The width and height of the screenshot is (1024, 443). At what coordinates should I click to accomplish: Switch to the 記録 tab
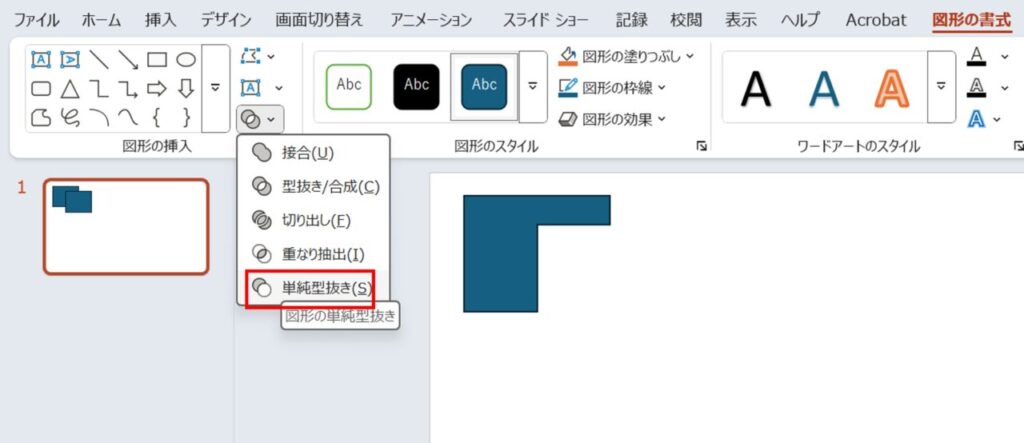[632, 20]
